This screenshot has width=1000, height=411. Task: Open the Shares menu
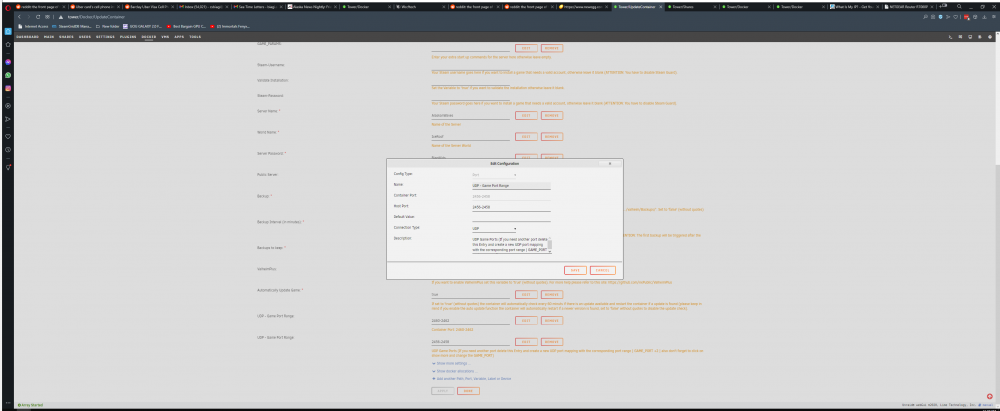point(66,37)
